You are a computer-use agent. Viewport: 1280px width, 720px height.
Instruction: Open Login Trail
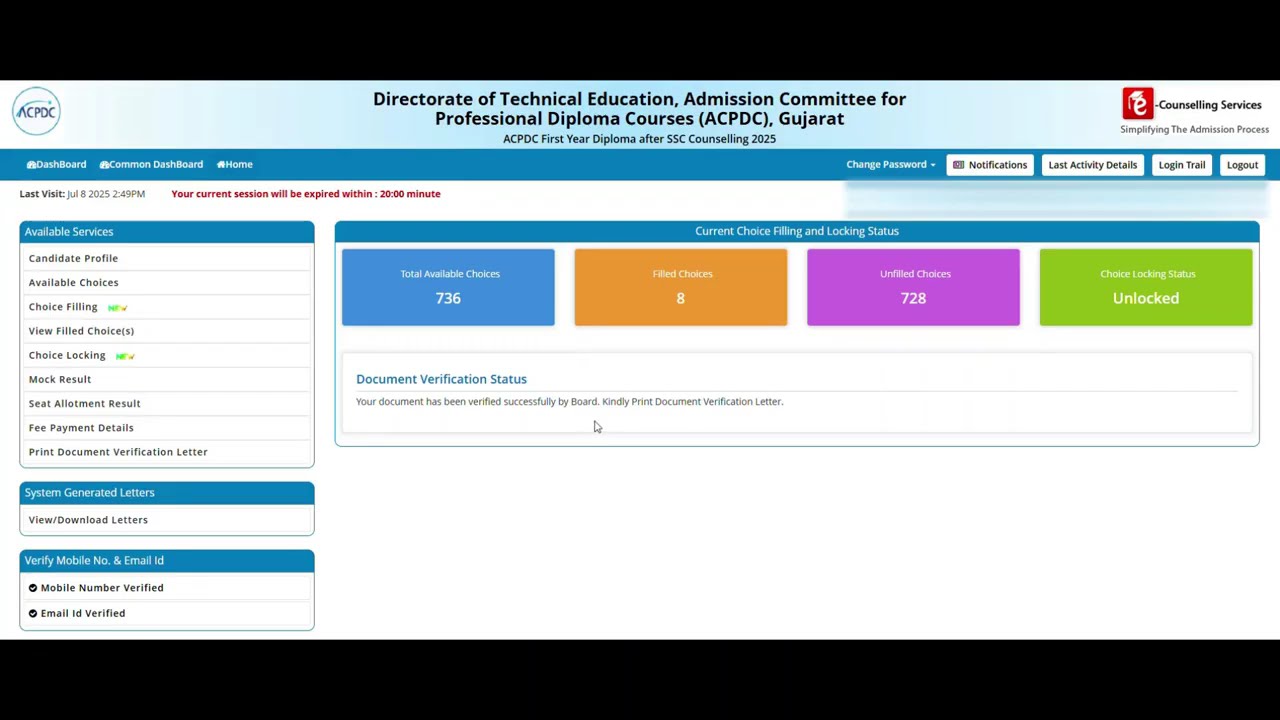[x=1182, y=165]
